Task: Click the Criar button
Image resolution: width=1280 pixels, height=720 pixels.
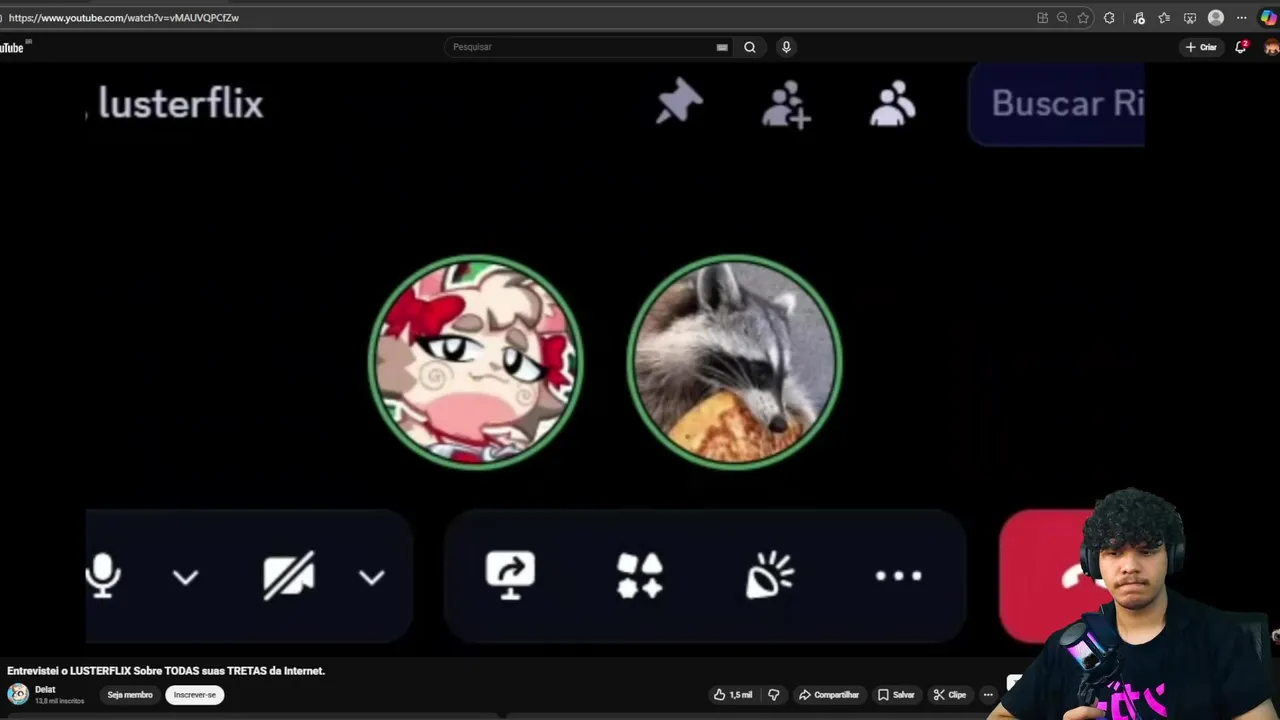Action: pos(1201,47)
